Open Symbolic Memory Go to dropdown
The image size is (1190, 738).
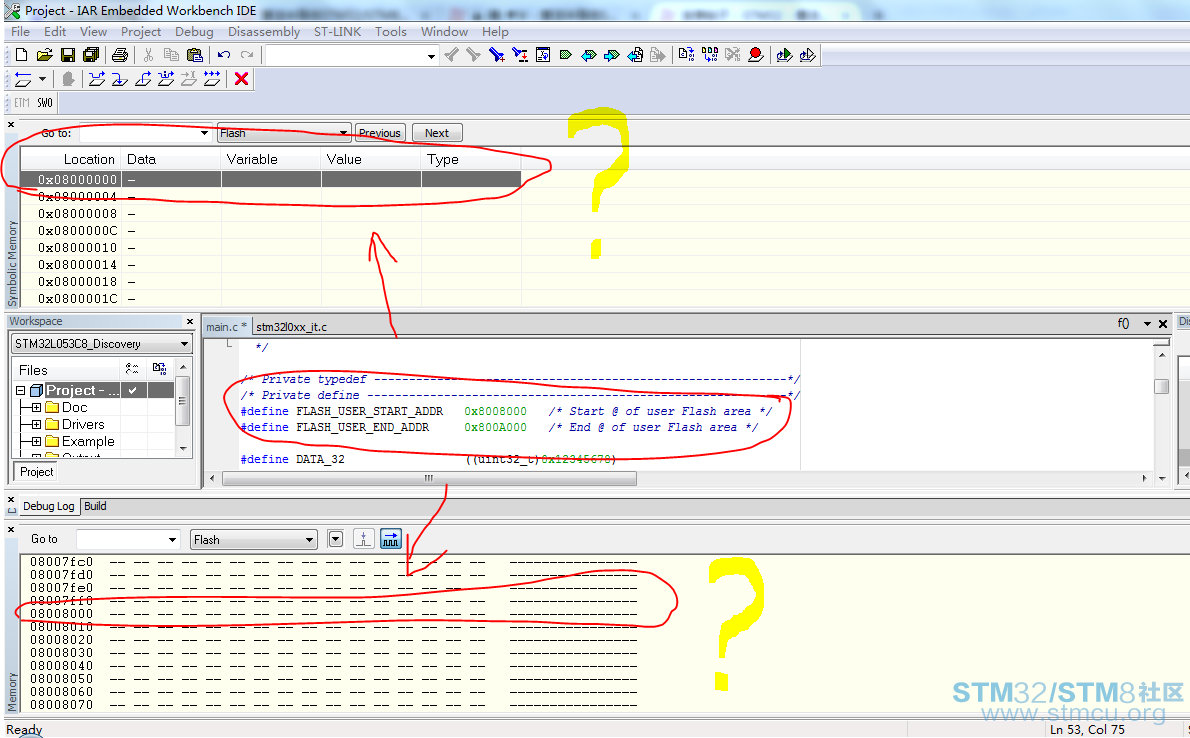click(204, 134)
